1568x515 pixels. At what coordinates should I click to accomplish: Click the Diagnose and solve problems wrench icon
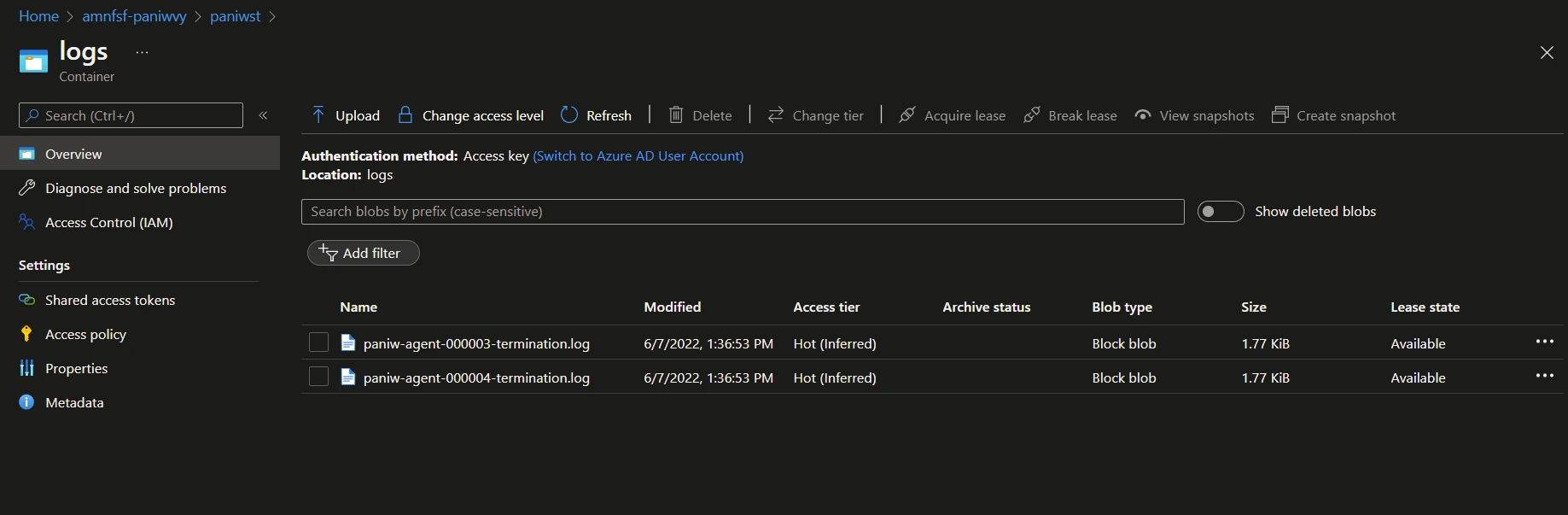(27, 188)
